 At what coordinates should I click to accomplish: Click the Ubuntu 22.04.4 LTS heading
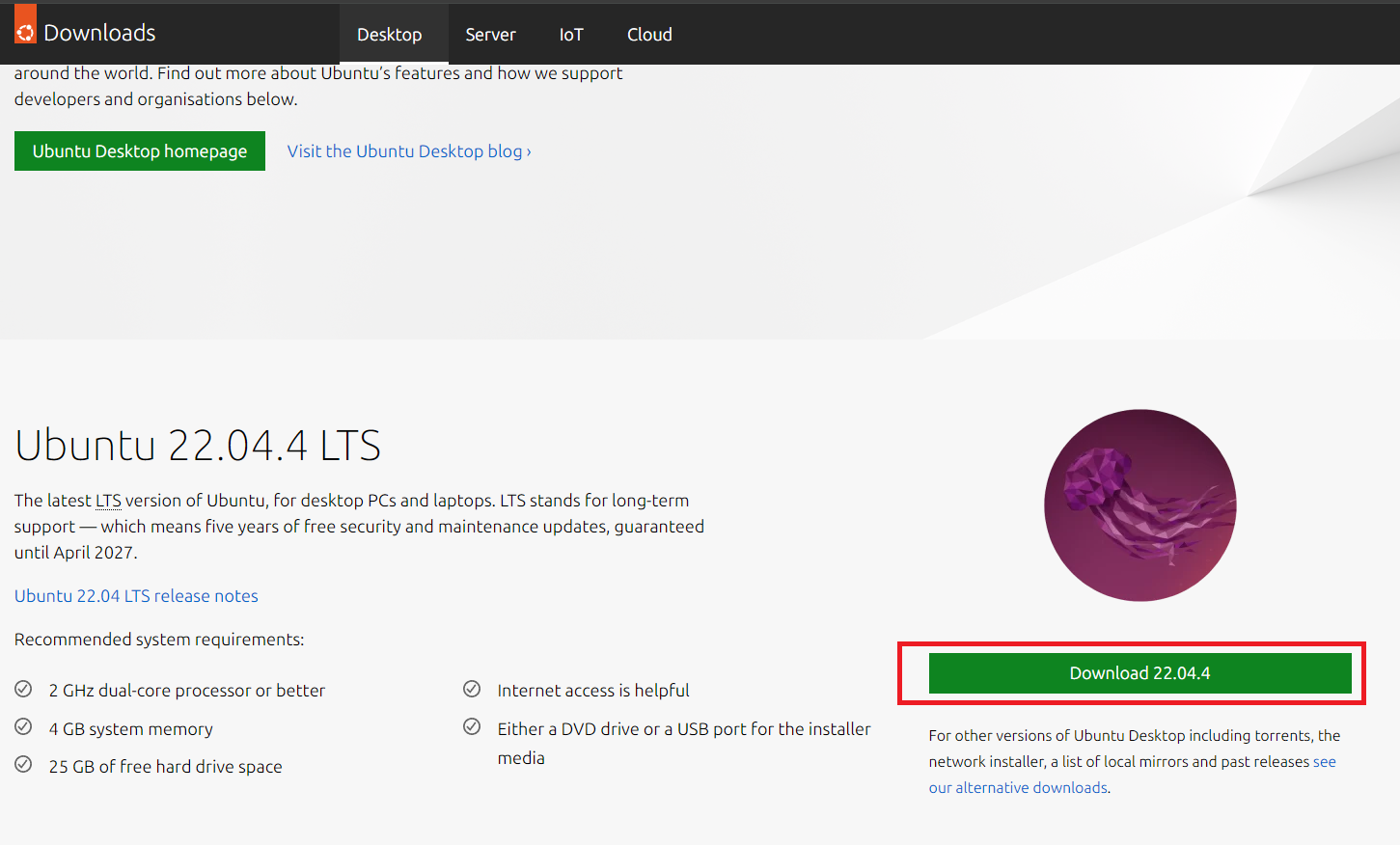coord(198,446)
